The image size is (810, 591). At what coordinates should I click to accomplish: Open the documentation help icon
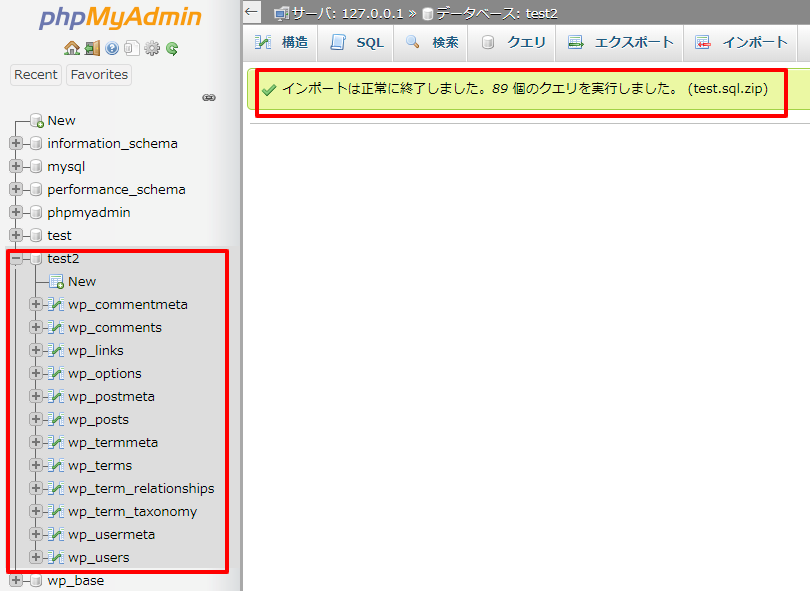point(112,48)
